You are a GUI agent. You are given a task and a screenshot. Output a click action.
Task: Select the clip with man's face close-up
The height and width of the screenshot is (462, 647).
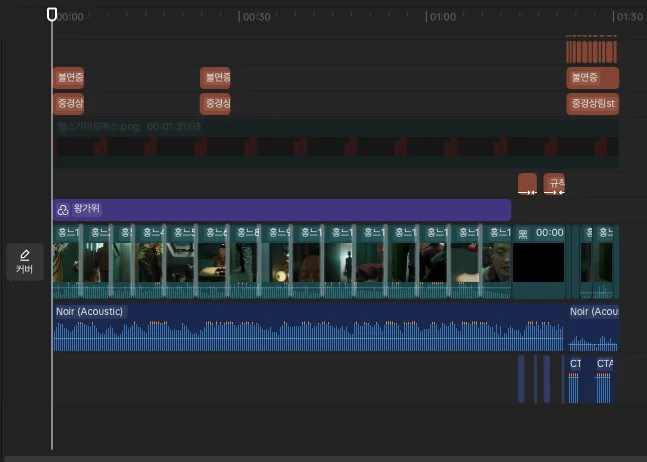click(496, 262)
